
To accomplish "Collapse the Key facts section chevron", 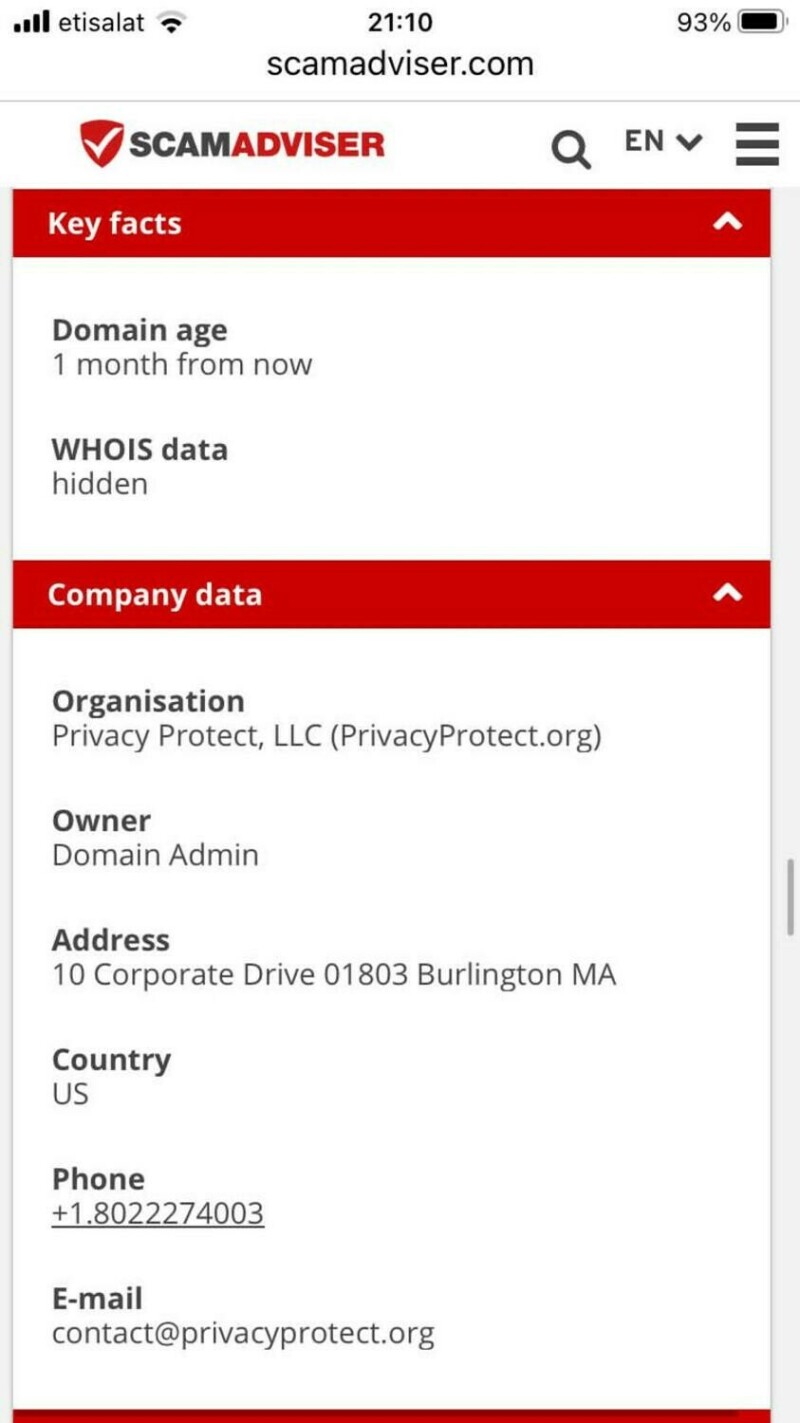I will (727, 222).
